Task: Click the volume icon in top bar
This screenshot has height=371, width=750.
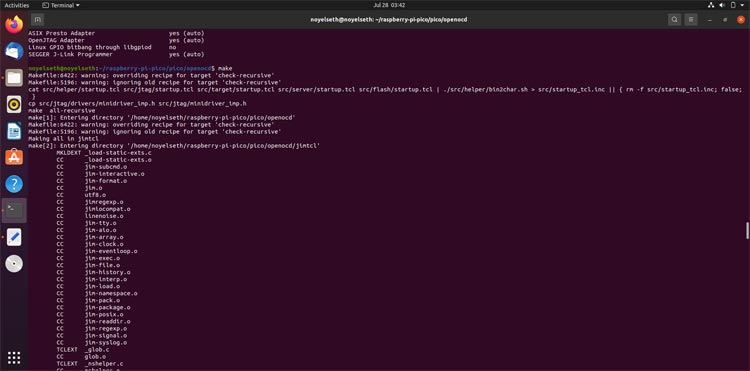Action: 722,5
